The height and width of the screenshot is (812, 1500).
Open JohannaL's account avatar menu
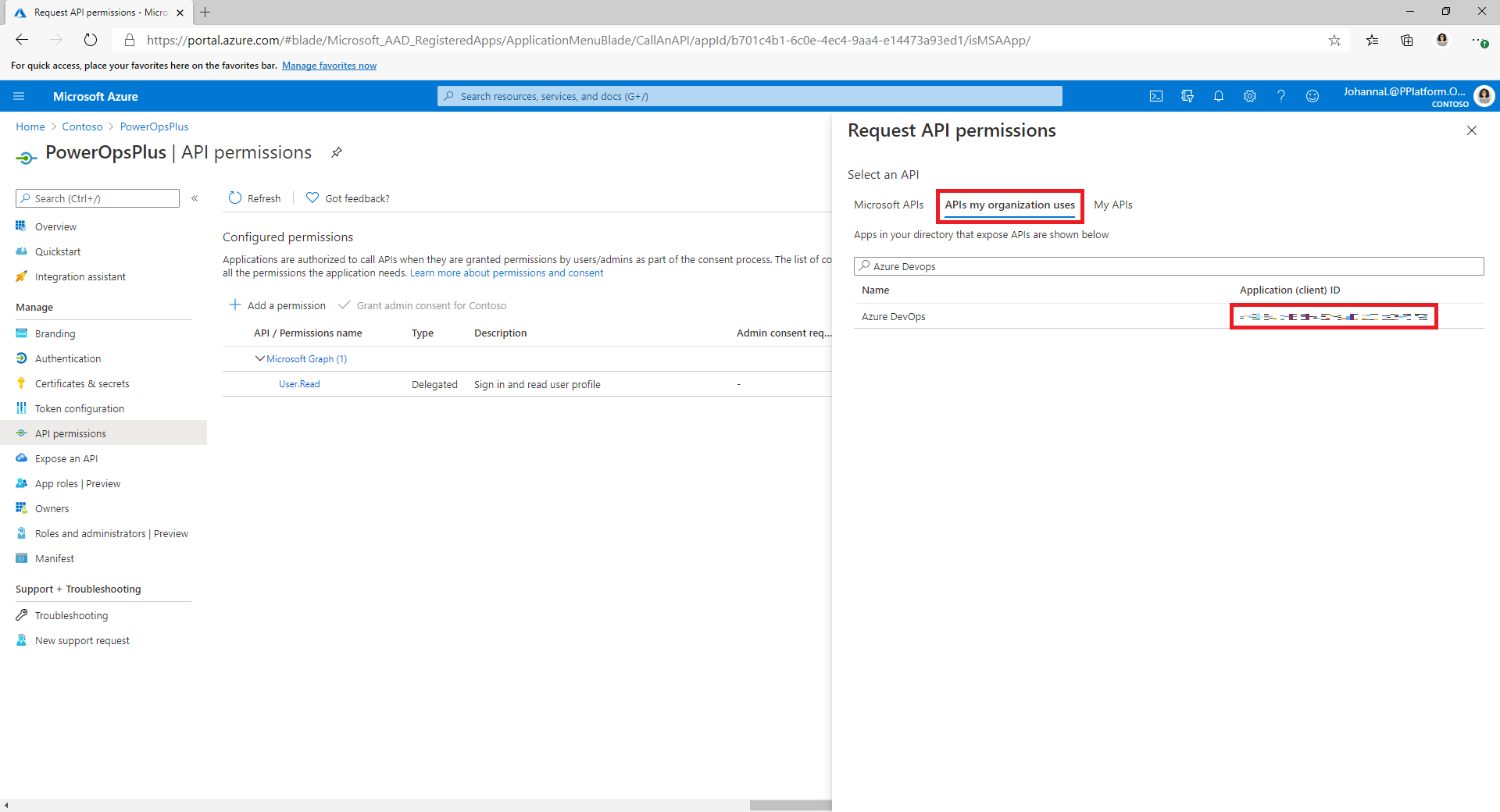point(1484,95)
